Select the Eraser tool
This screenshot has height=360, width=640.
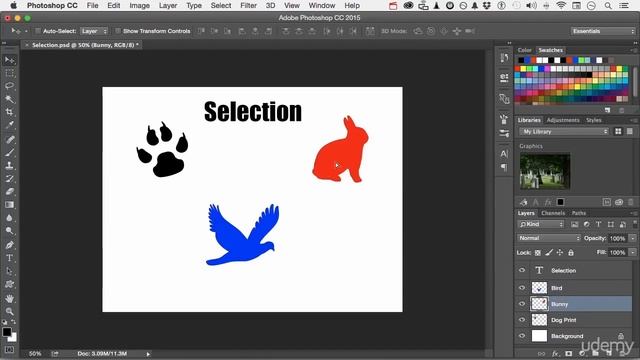click(9, 192)
